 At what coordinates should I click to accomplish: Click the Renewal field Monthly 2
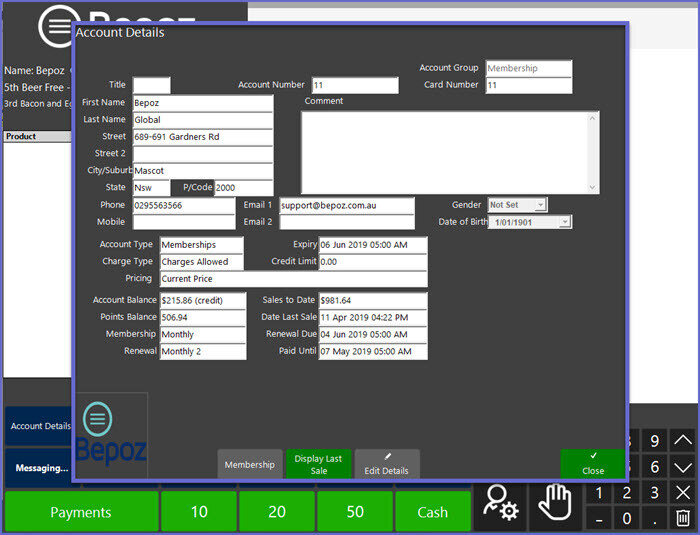tap(203, 351)
